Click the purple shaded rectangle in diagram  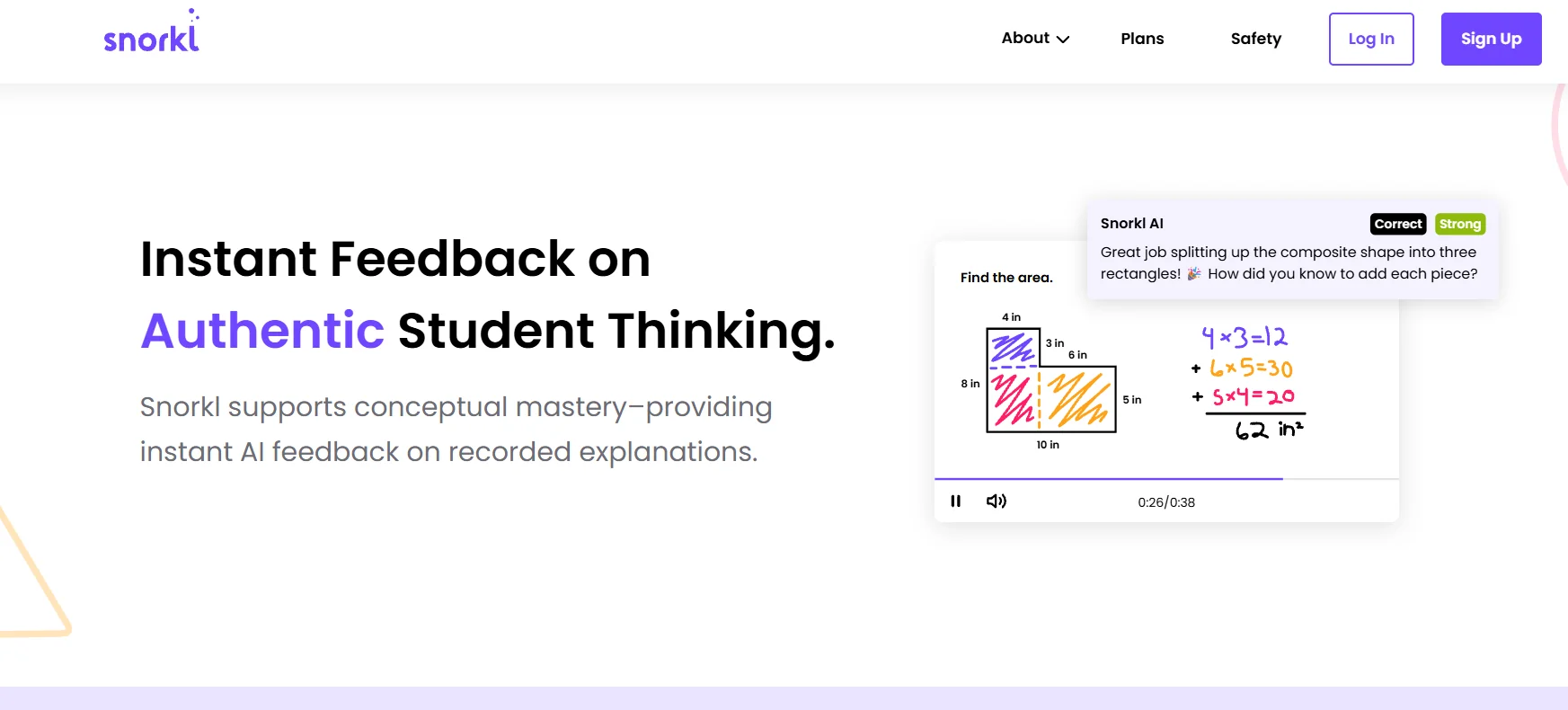(x=1012, y=347)
